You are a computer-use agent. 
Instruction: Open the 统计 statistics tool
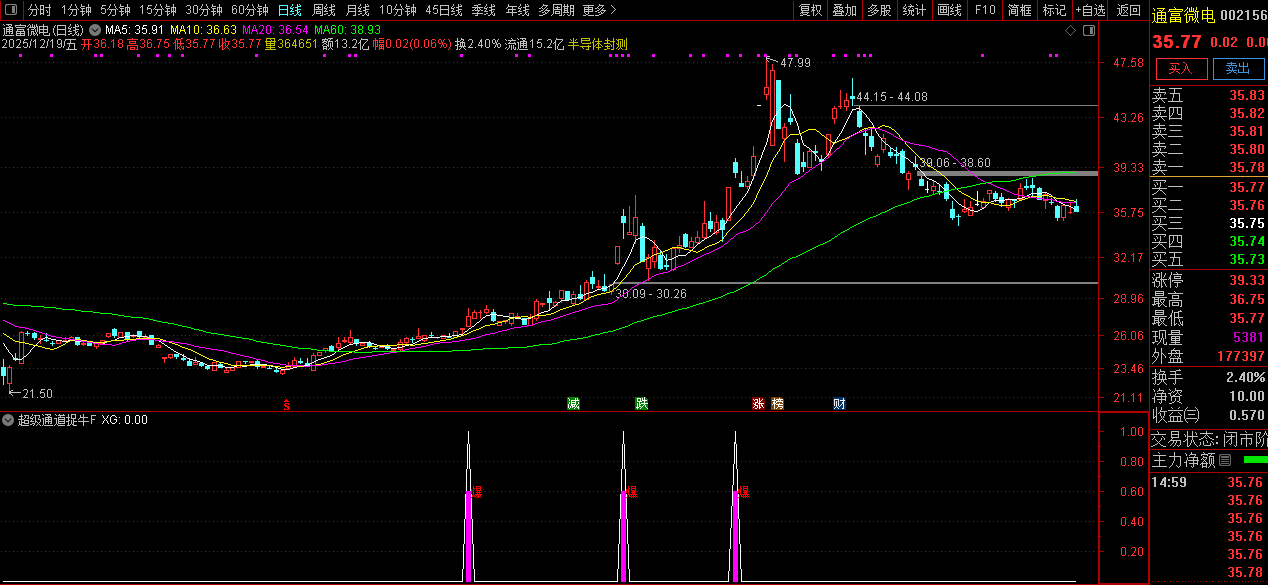pyautogui.click(x=915, y=10)
